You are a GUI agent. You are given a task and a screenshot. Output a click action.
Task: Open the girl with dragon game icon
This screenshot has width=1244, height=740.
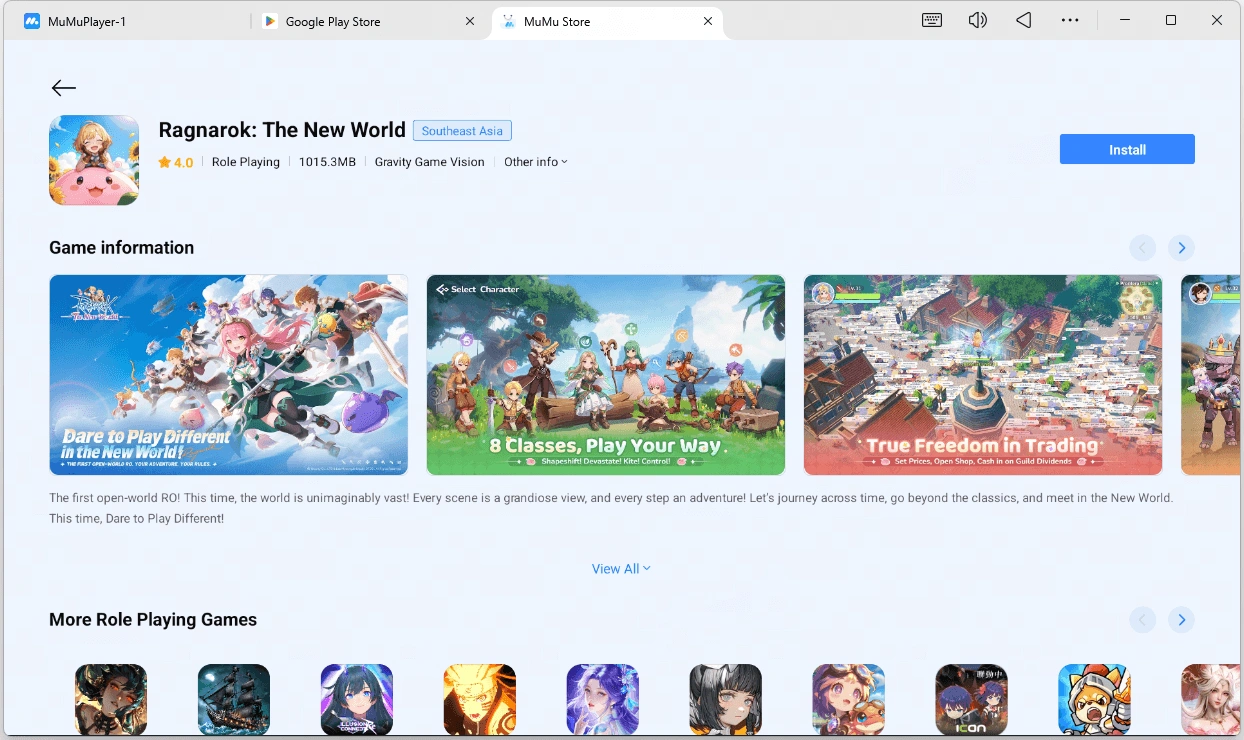tap(849, 700)
